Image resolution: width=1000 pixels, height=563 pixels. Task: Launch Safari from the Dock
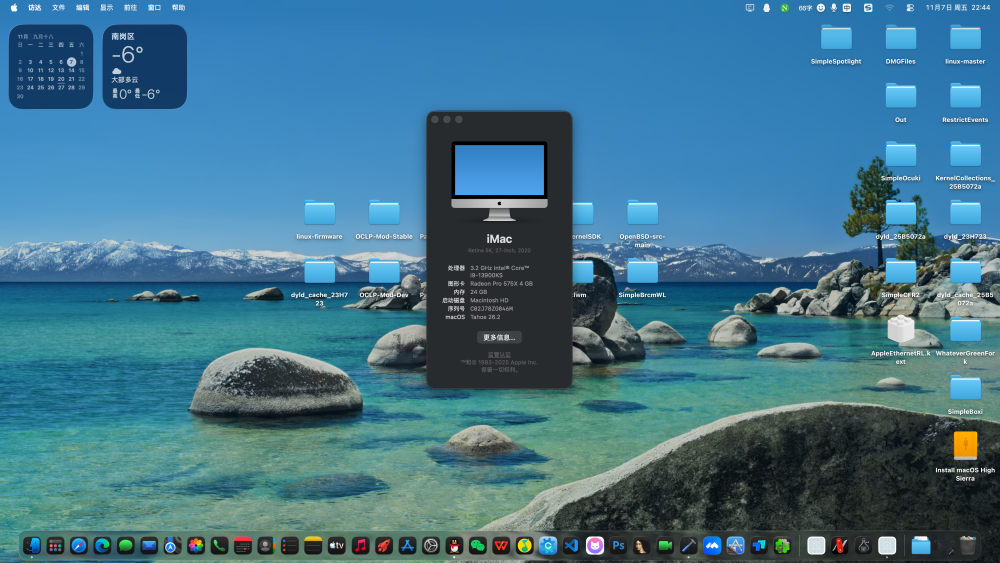(x=79, y=546)
